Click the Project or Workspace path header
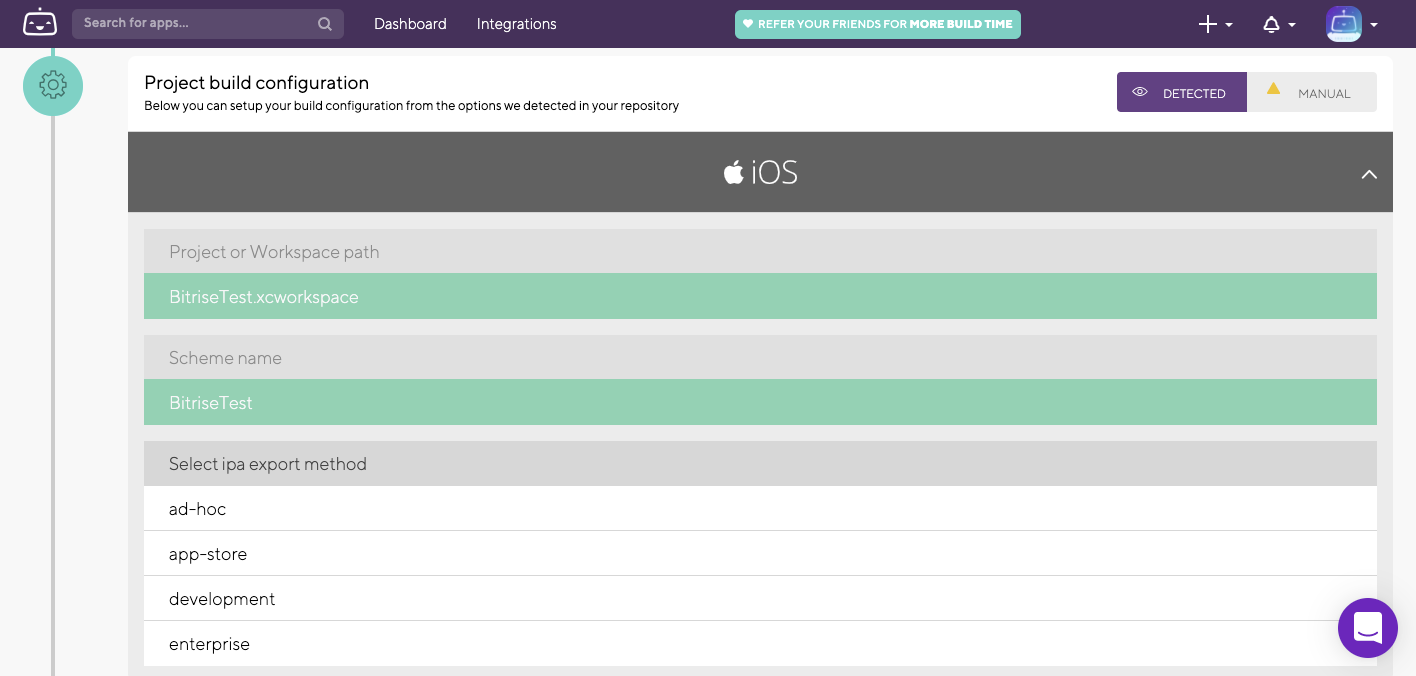 pyautogui.click(x=760, y=251)
